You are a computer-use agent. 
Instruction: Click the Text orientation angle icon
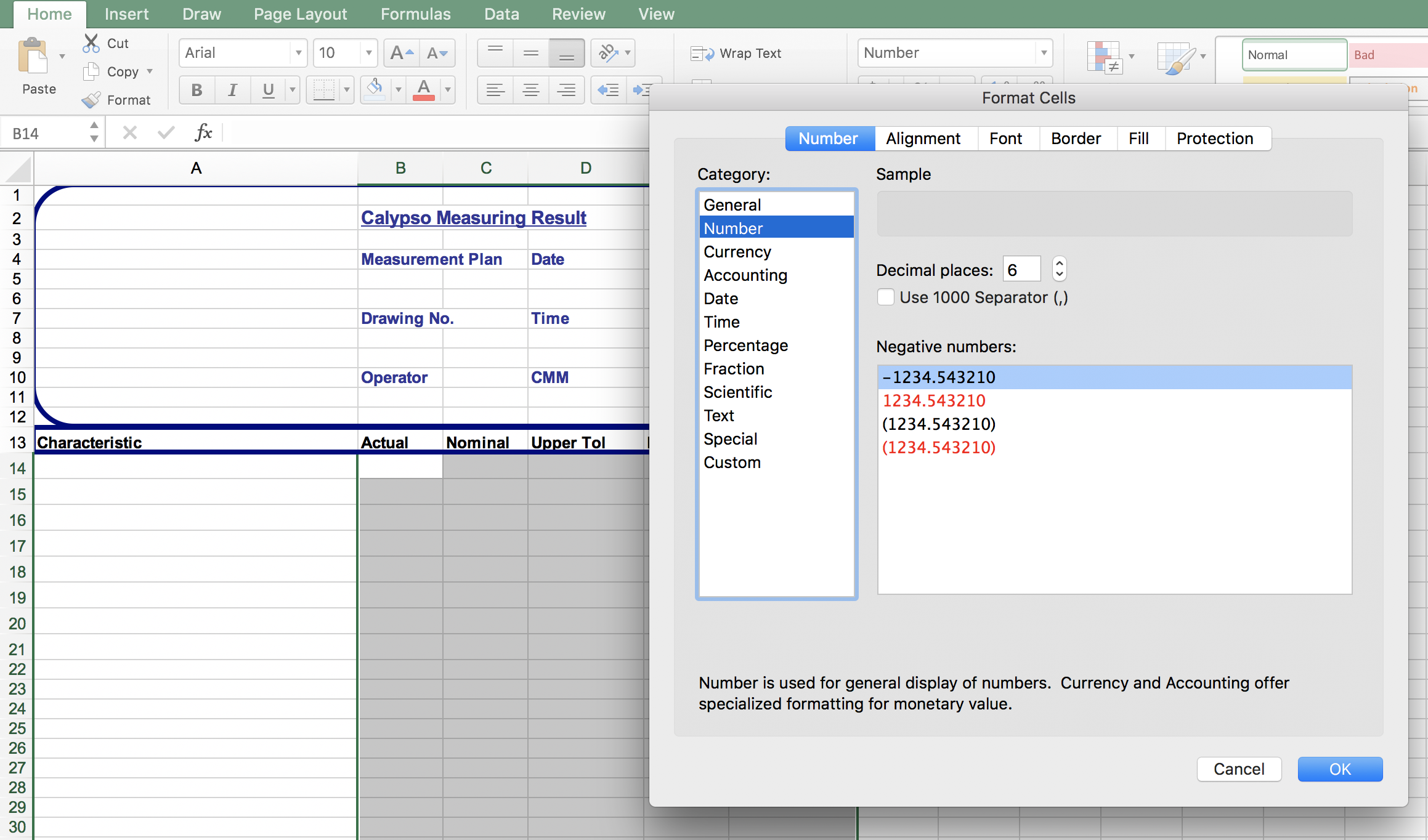[608, 53]
